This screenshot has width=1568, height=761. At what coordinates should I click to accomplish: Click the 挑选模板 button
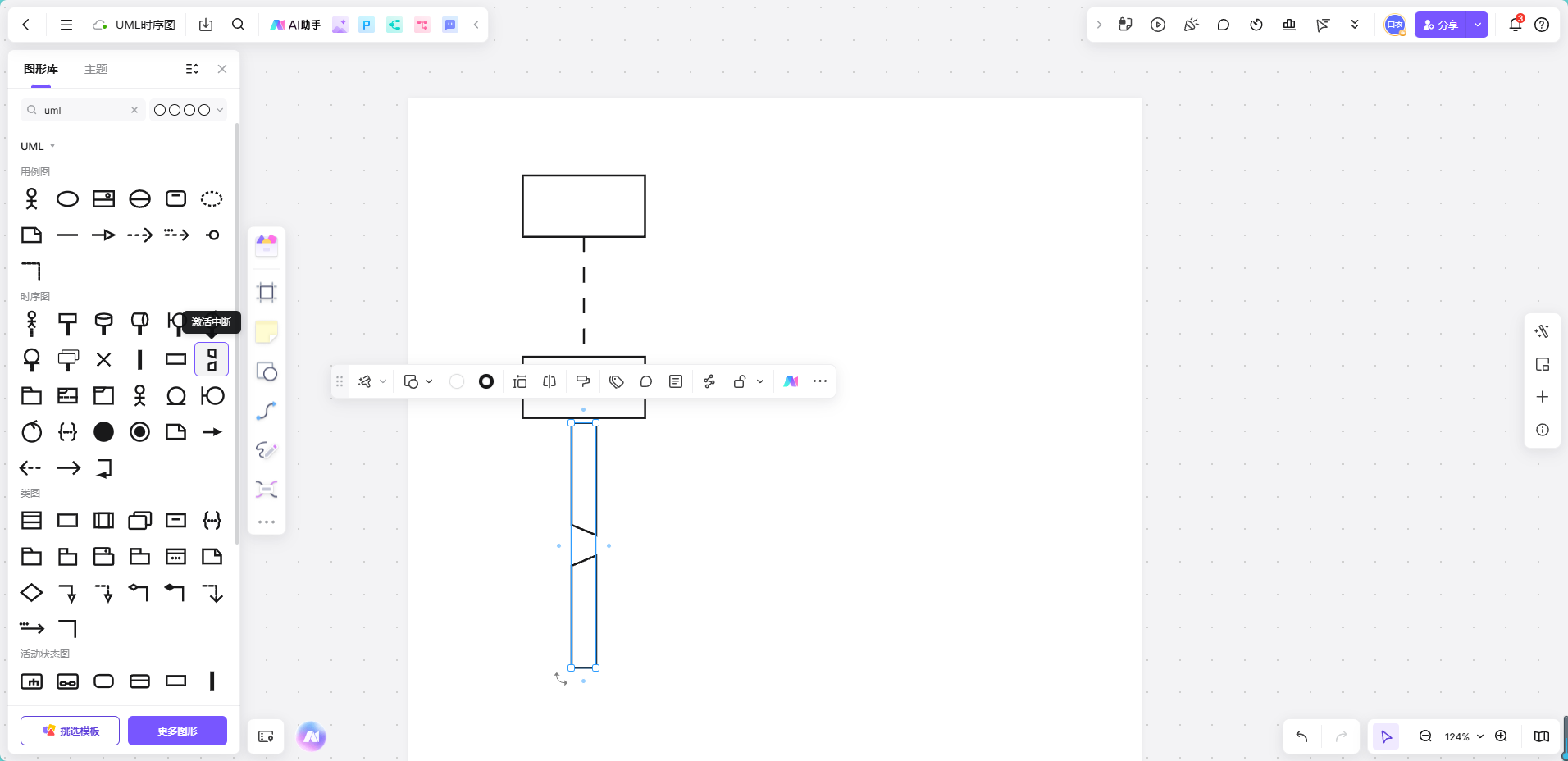coord(70,731)
